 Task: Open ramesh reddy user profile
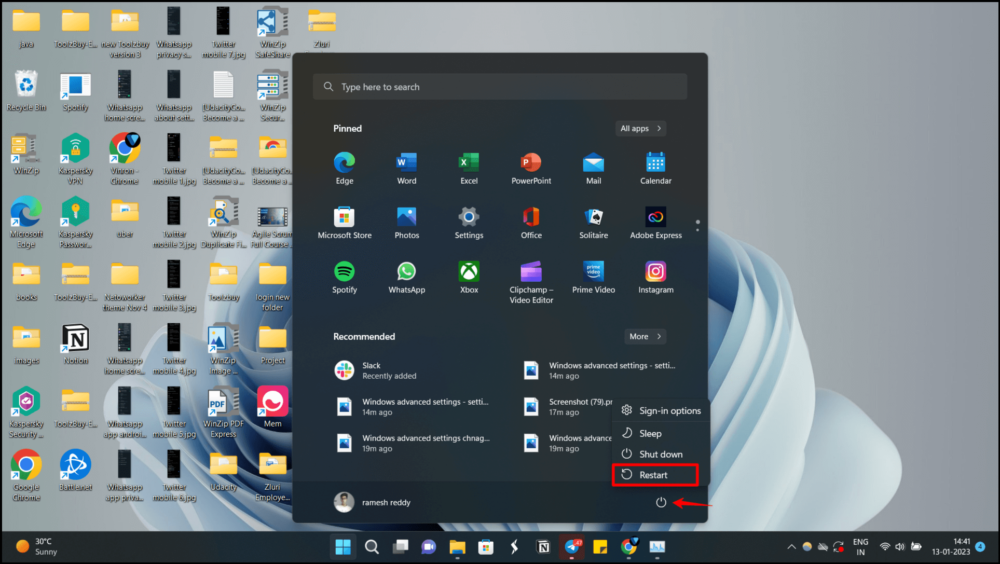point(372,503)
